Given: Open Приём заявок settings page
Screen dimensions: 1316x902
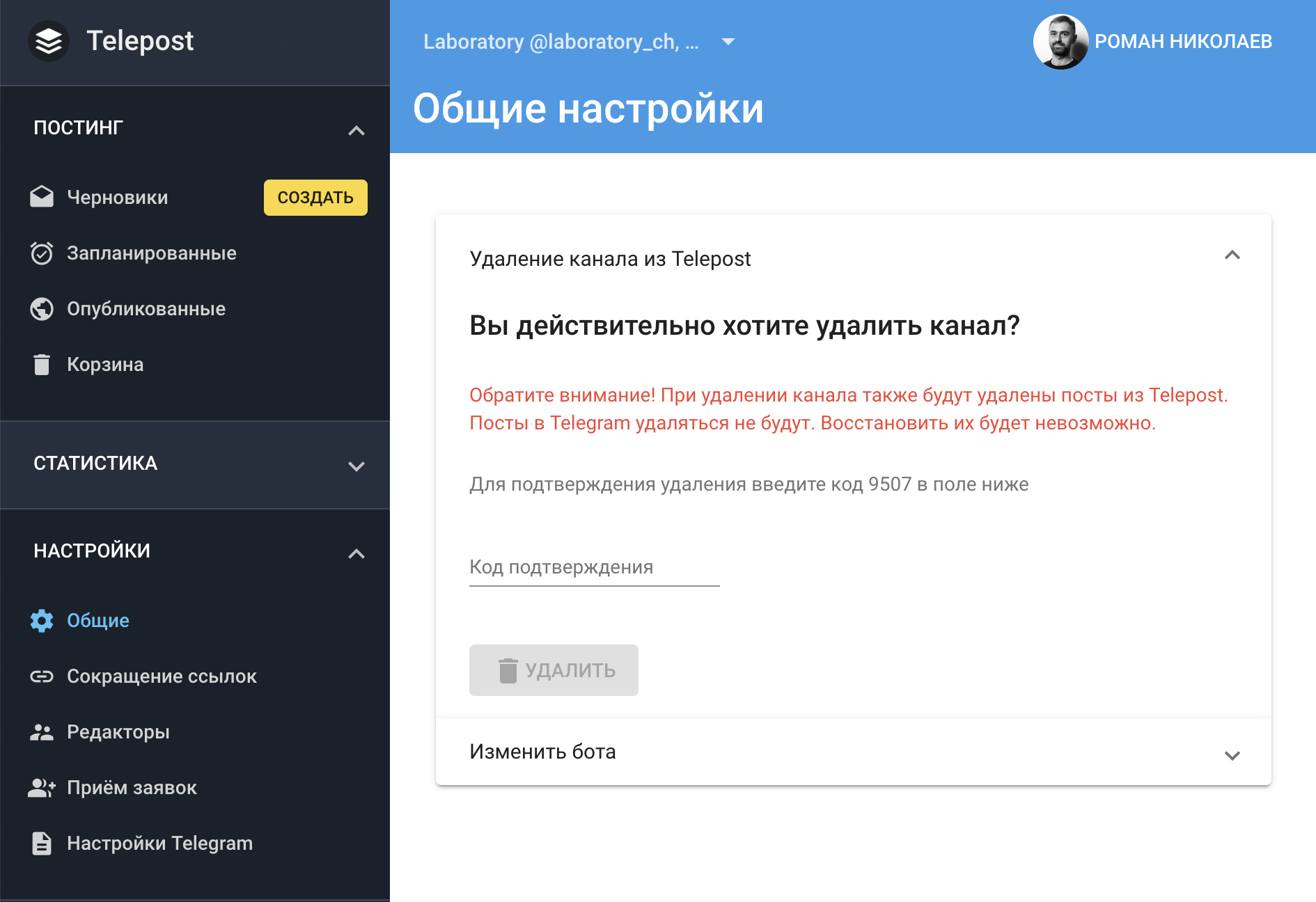Looking at the screenshot, I should 132,787.
